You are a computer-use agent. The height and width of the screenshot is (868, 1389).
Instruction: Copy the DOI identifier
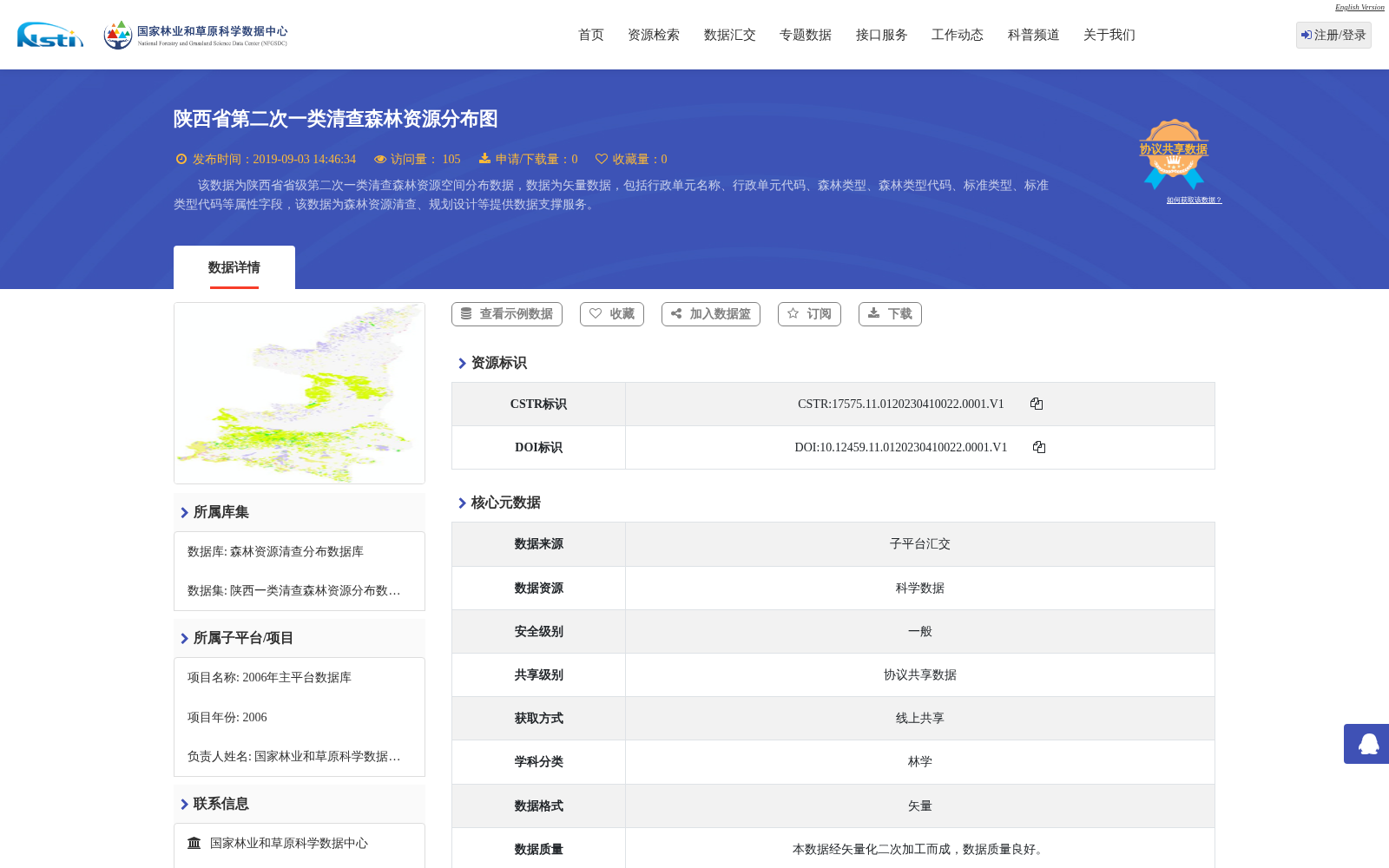1039,447
